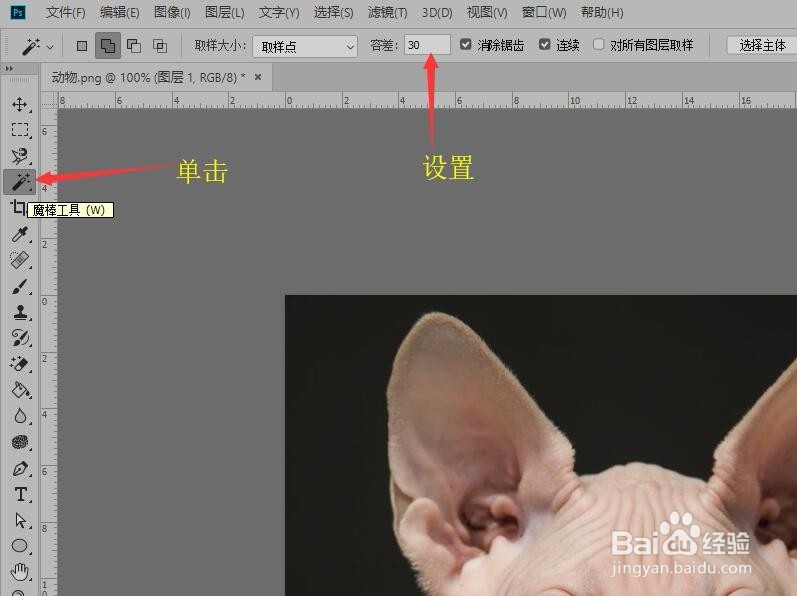Enable 对所有图层取样 checkbox
The image size is (797, 596).
point(599,45)
